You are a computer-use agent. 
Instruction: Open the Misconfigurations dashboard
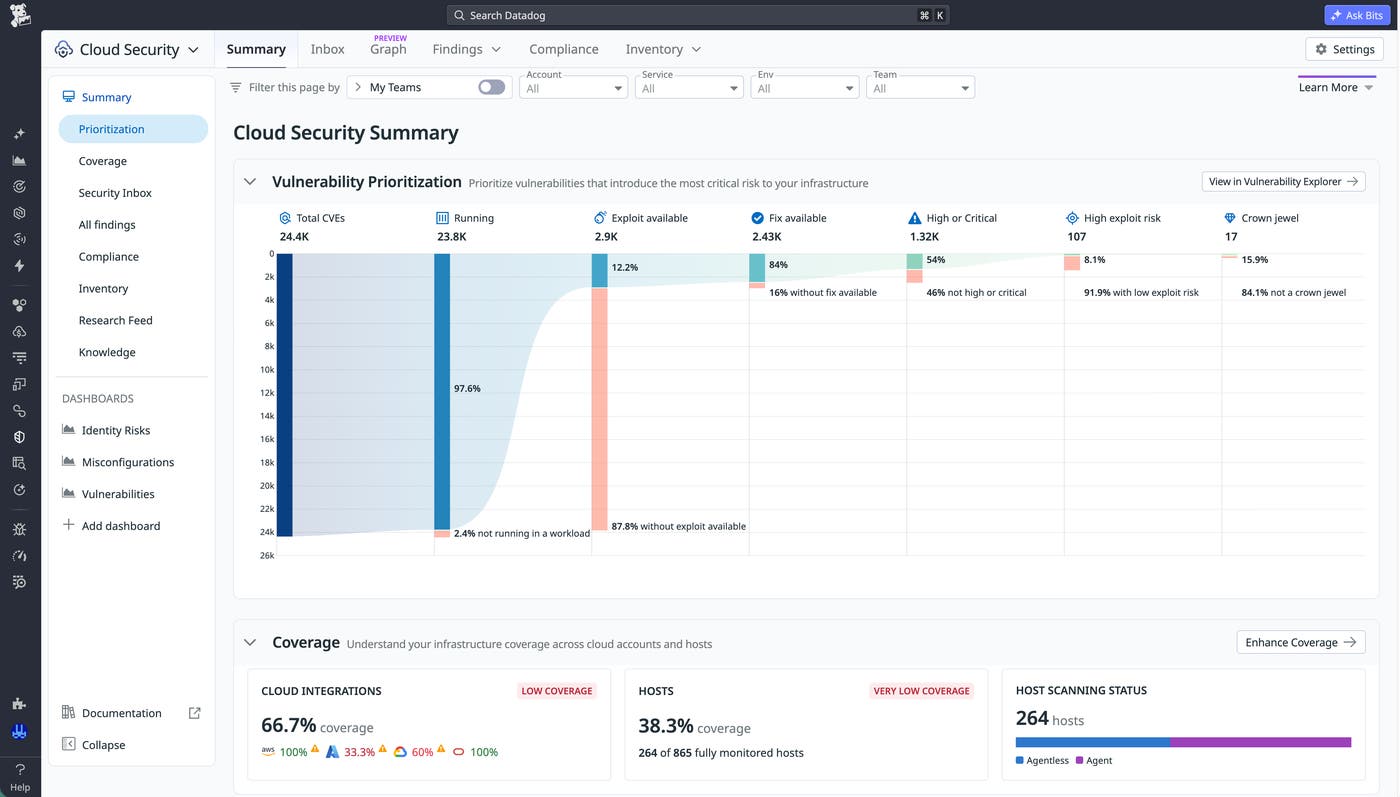[118, 462]
